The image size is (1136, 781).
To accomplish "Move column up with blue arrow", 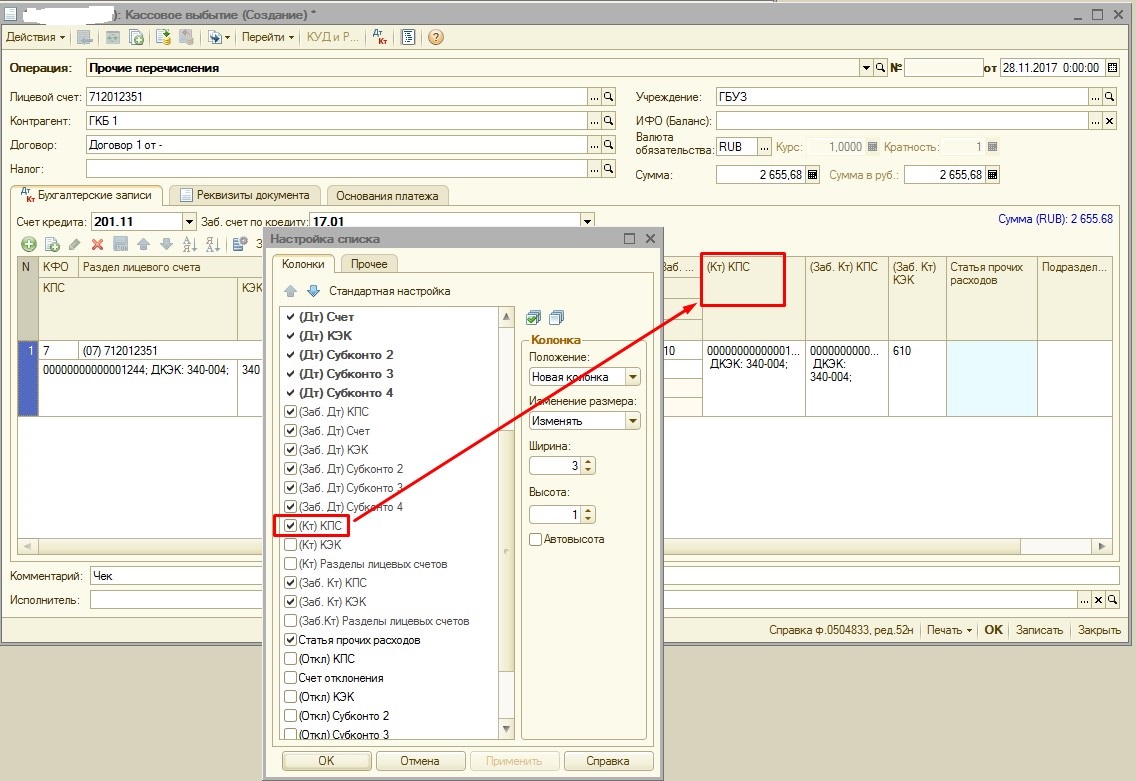I will point(290,291).
